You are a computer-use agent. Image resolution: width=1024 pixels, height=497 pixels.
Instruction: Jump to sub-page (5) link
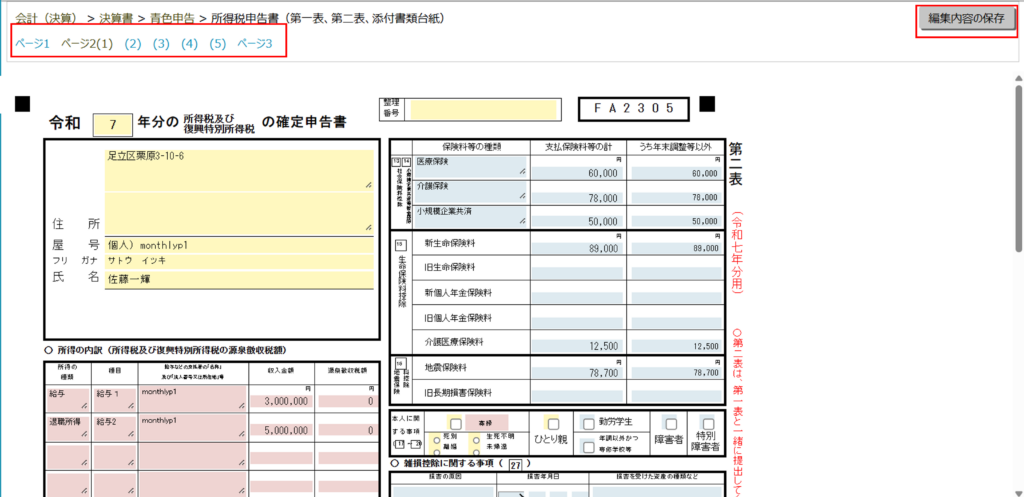[218, 44]
